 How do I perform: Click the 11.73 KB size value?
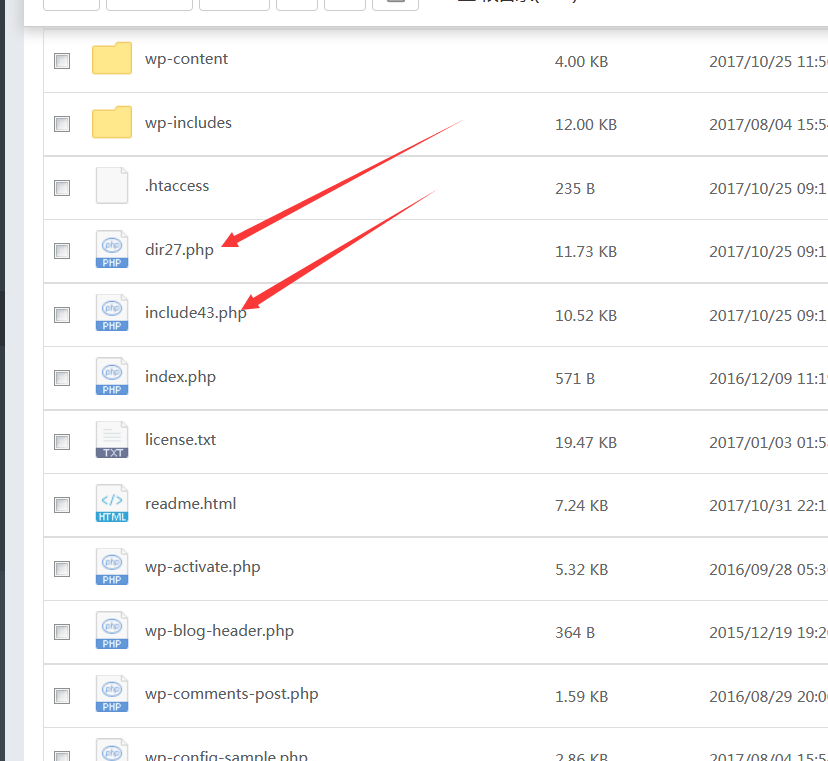(586, 252)
